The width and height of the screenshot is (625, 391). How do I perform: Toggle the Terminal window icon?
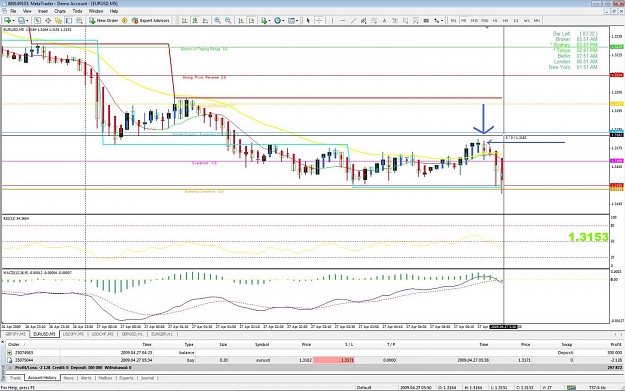[x=69, y=20]
